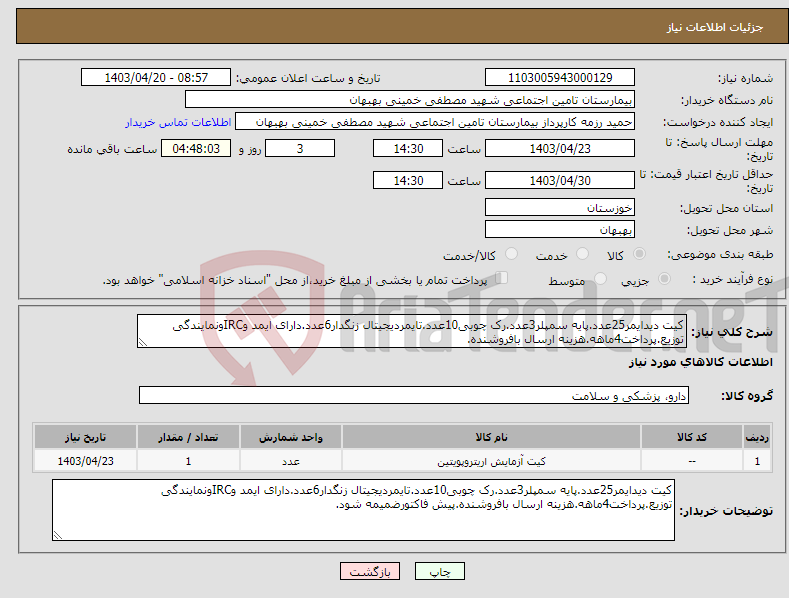Click the resize handle of general description box
Image resolution: width=789 pixels, height=598 pixels.
click(143, 342)
